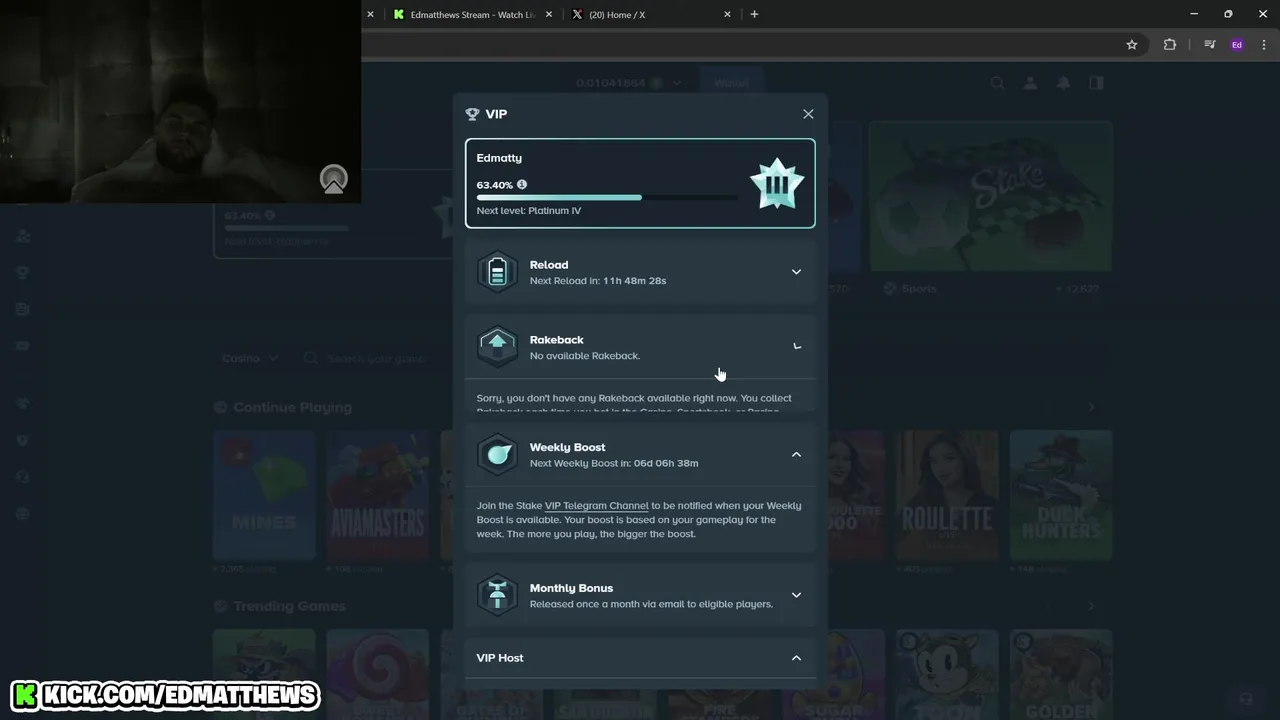
Task: Open the Mines game thumbnail
Action: click(264, 495)
